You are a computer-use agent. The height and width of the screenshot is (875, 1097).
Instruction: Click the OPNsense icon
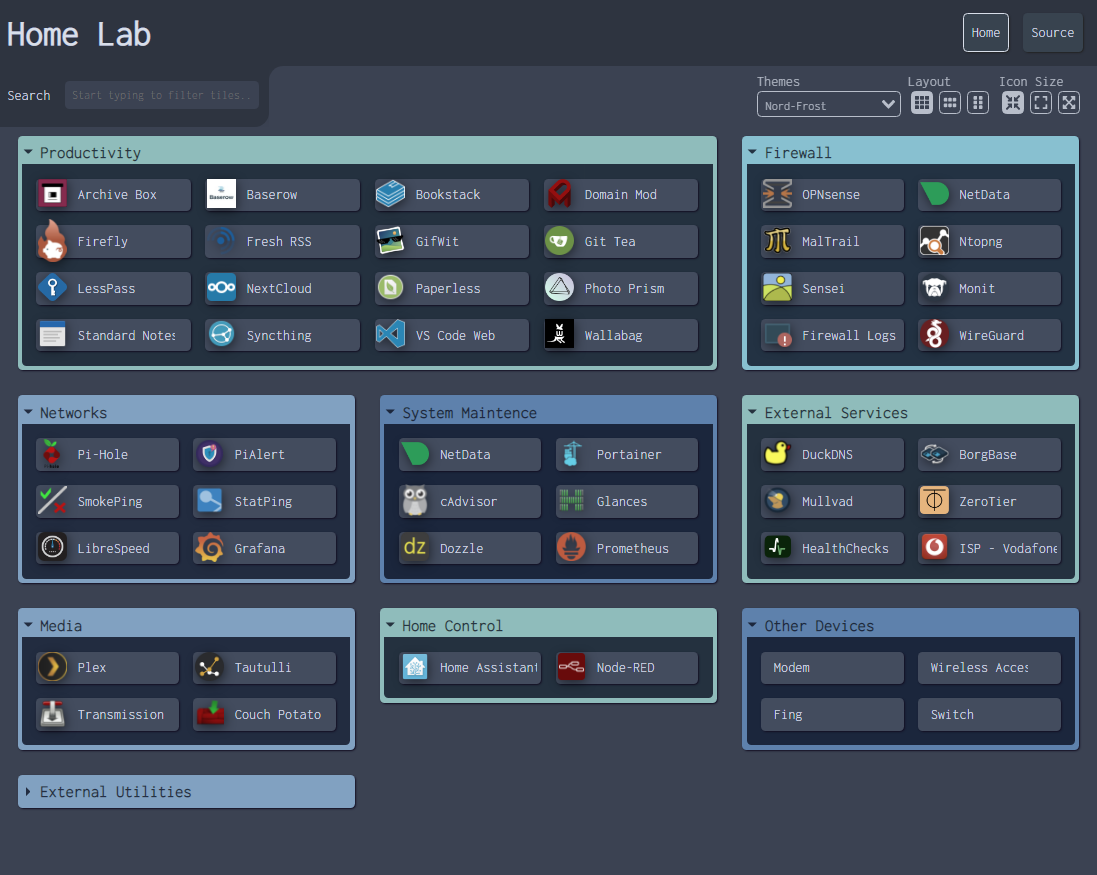pyautogui.click(x=777, y=194)
